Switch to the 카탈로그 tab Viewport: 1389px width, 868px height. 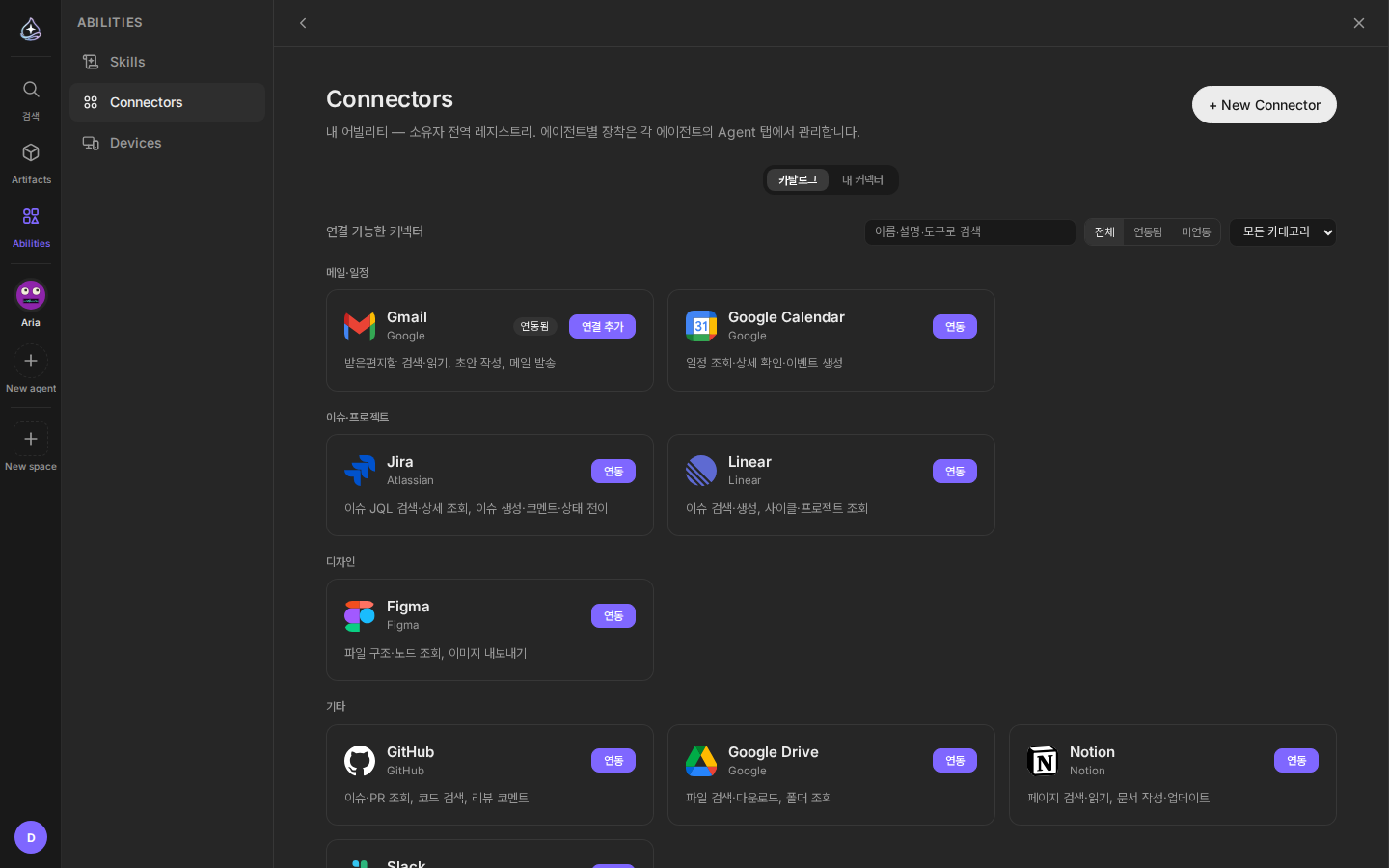tap(798, 180)
